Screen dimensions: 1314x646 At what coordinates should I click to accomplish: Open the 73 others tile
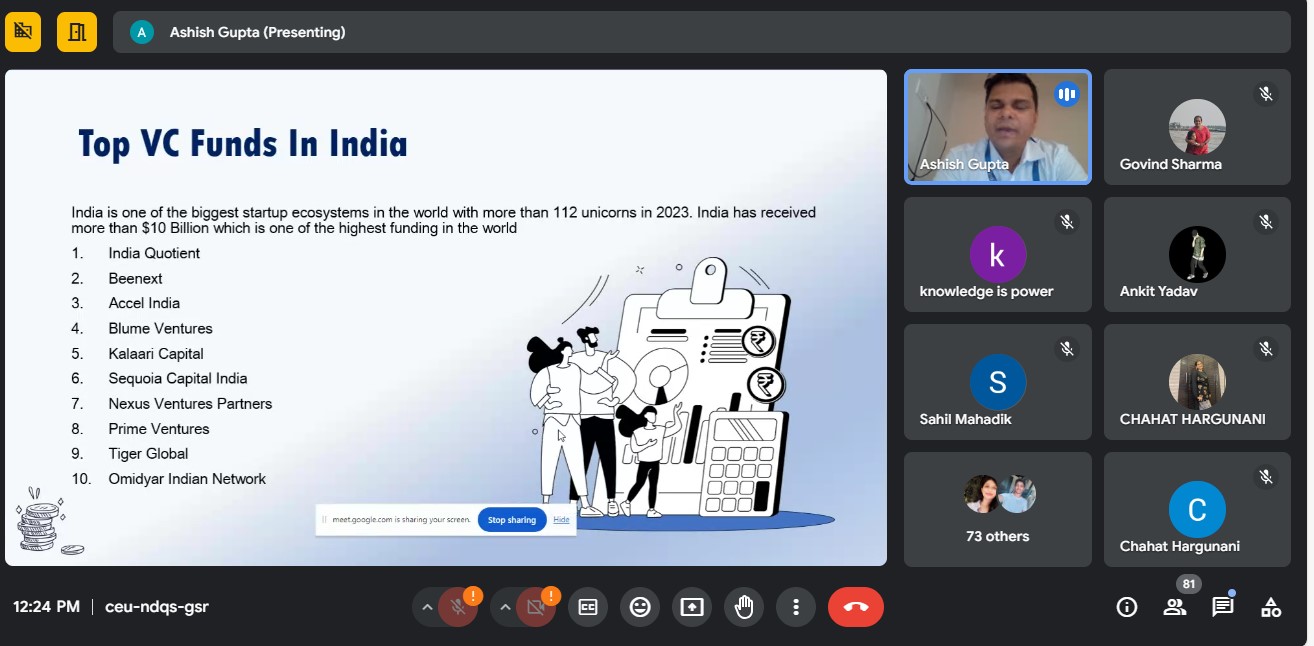(x=998, y=509)
